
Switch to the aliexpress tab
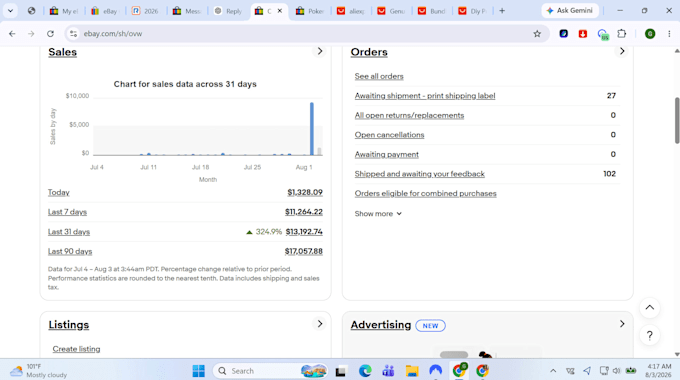click(x=350, y=11)
